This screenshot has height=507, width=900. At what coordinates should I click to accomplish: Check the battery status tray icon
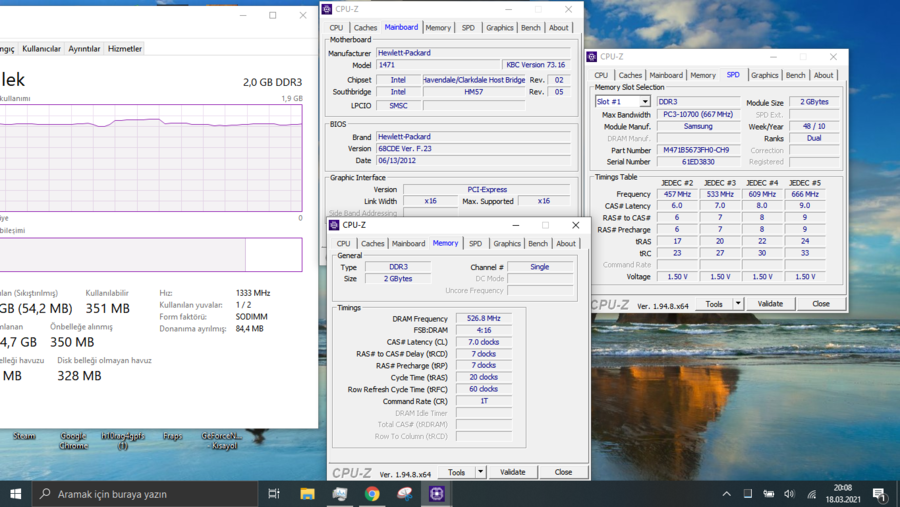click(x=769, y=494)
